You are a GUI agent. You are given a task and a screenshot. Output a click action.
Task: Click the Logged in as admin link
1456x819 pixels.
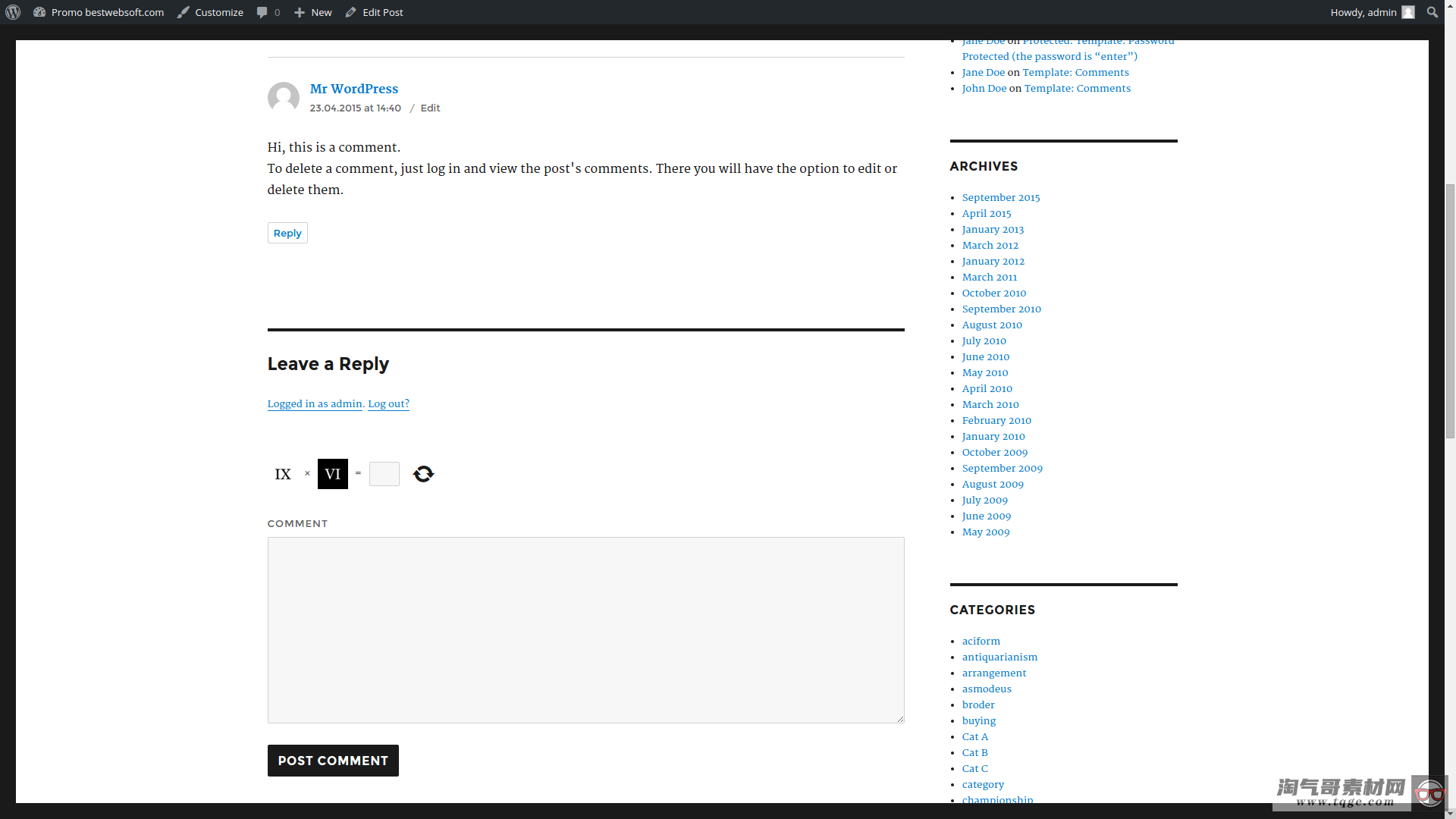pos(314,404)
